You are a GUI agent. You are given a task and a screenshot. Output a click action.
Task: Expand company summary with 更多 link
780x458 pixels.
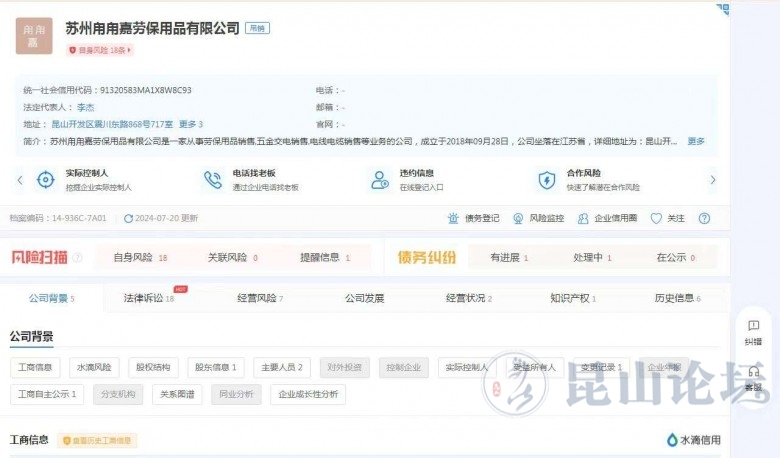696,141
